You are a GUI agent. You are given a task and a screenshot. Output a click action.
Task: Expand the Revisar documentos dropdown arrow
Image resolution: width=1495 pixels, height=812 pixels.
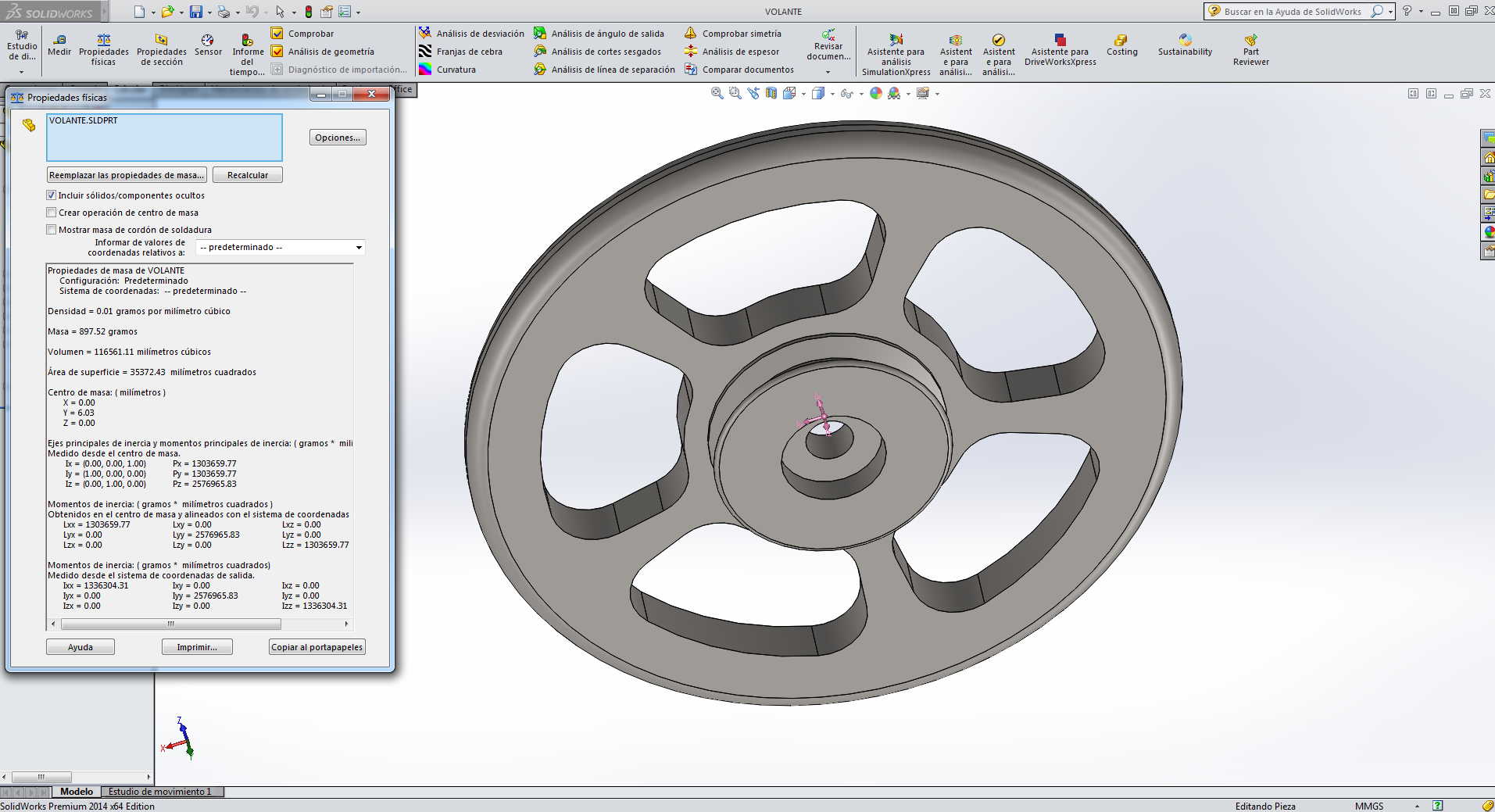click(x=828, y=72)
